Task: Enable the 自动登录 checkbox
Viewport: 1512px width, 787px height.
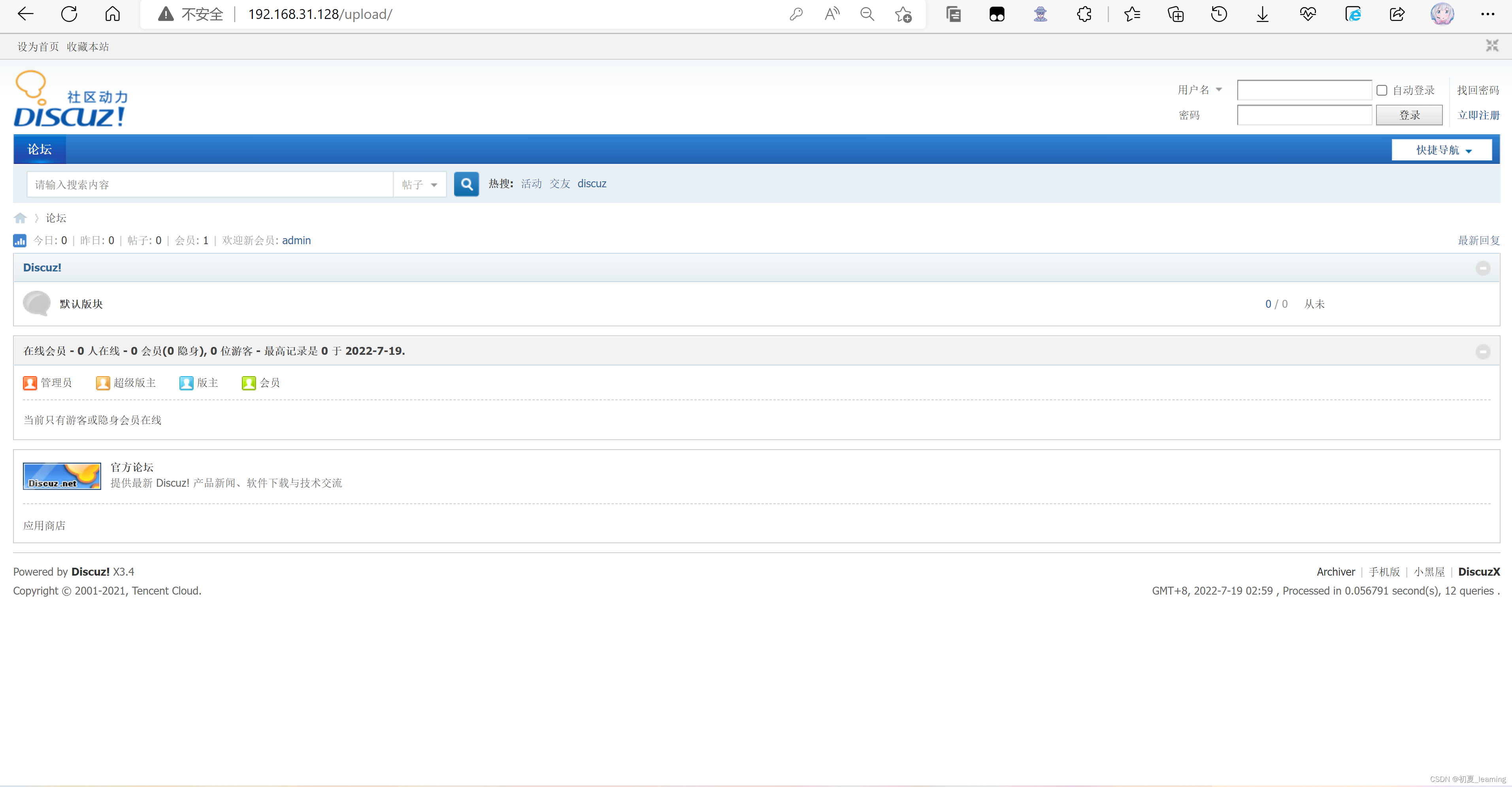Action: [1381, 90]
